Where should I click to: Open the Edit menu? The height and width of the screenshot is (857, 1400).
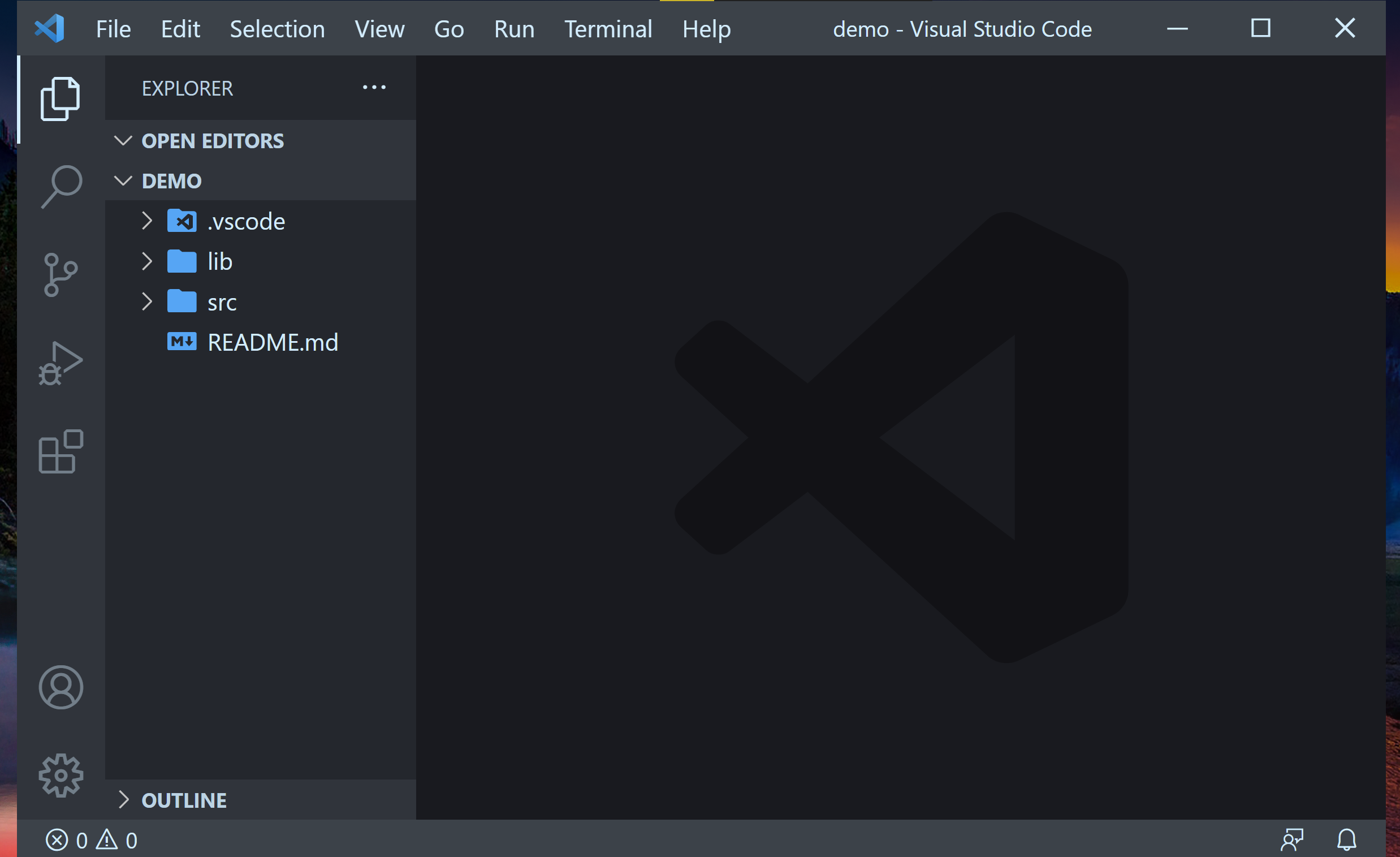tap(181, 29)
